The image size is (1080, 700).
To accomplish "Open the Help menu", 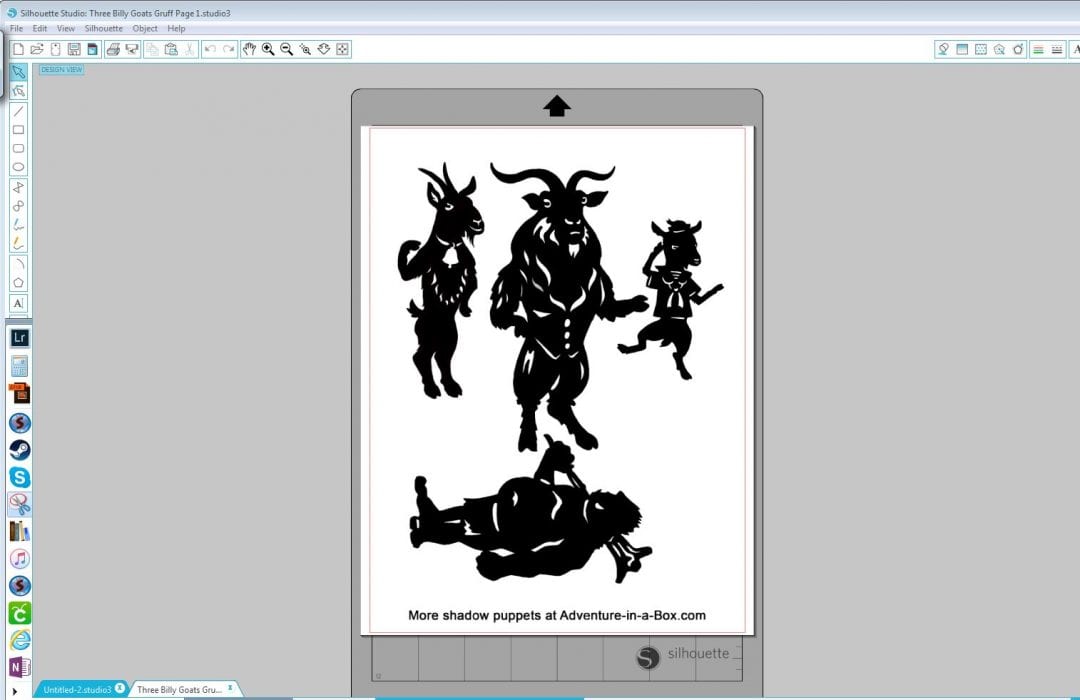I will (176, 28).
